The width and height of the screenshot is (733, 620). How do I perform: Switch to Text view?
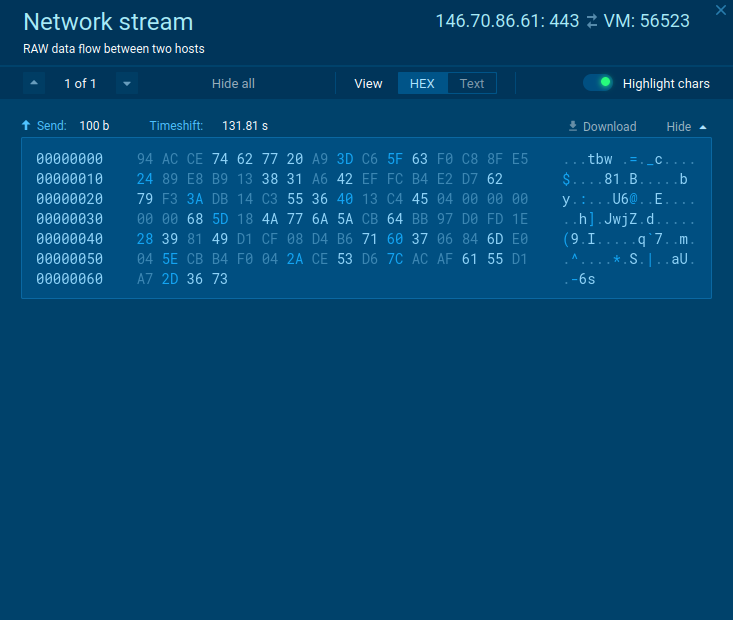(472, 83)
